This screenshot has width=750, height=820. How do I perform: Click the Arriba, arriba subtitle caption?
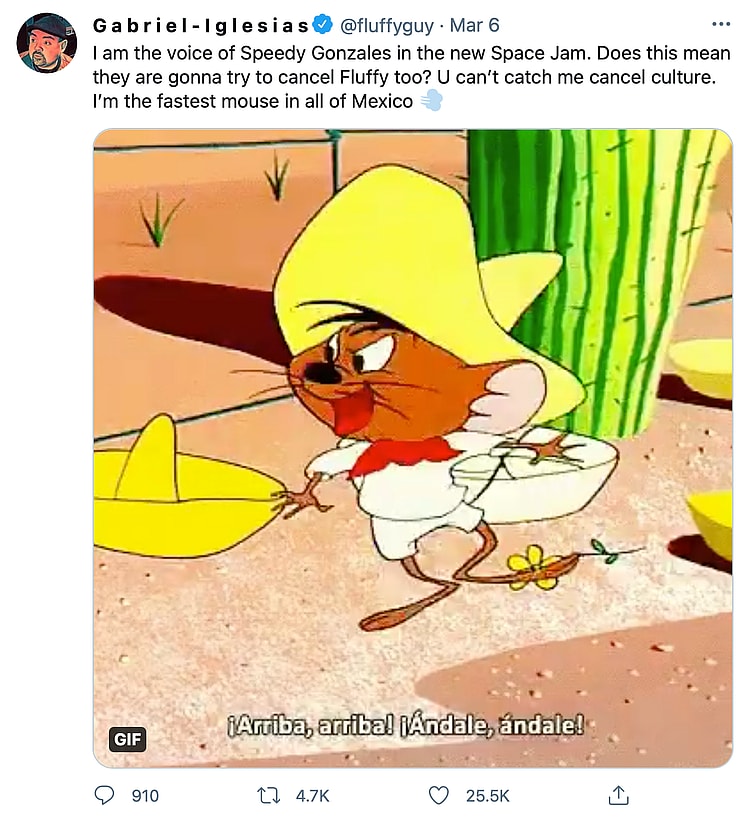tap(405, 726)
